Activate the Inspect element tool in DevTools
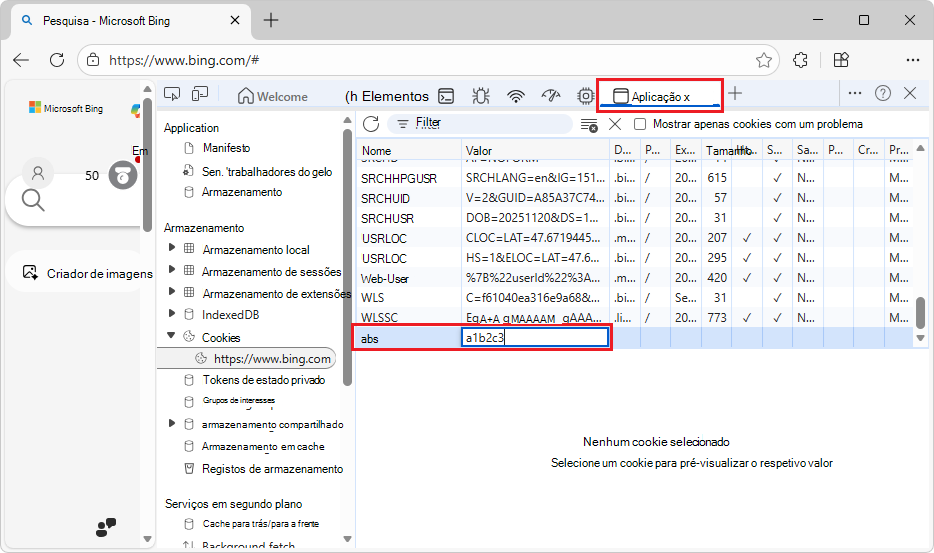The image size is (934, 553). (172, 94)
